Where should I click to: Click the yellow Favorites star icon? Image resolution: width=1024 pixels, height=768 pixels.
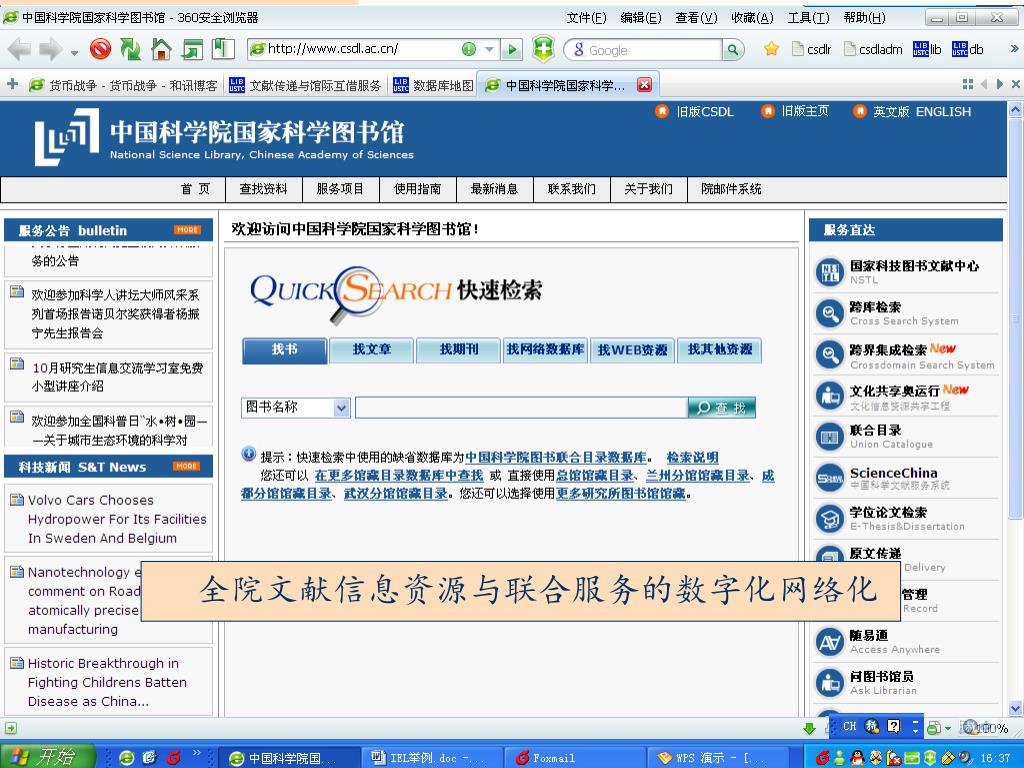click(x=771, y=49)
